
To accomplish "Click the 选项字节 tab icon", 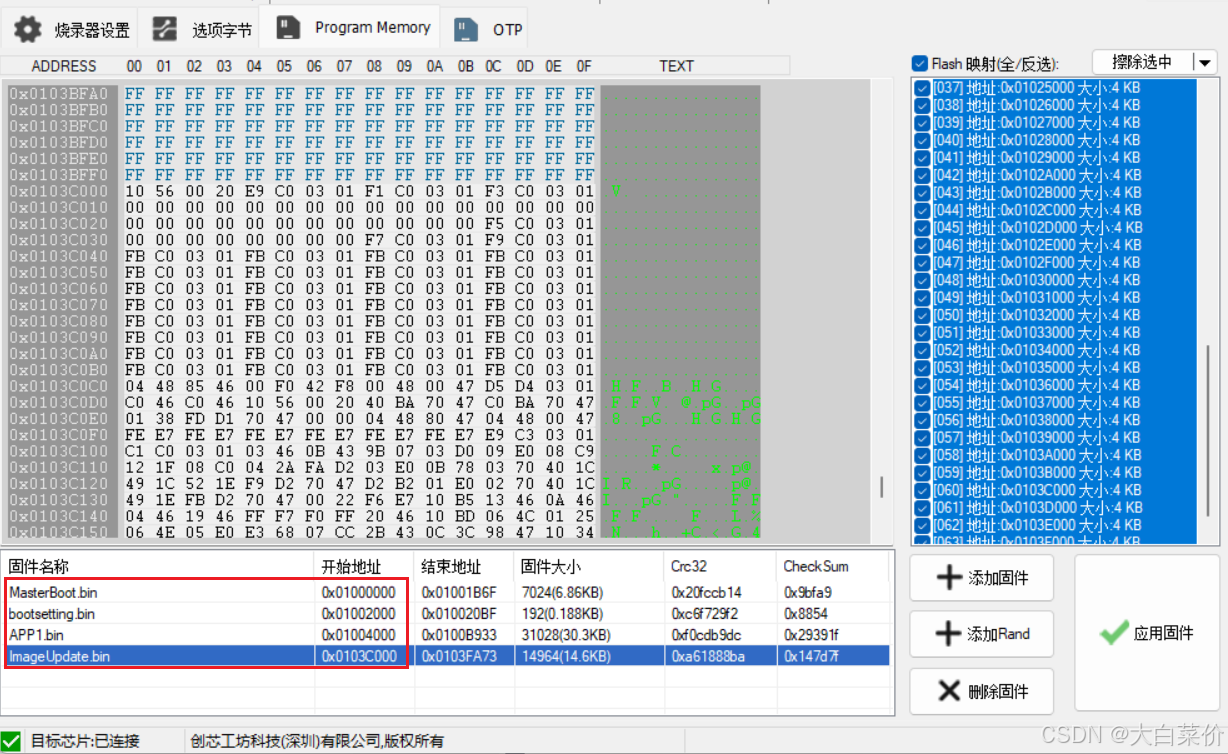I will click(x=165, y=29).
